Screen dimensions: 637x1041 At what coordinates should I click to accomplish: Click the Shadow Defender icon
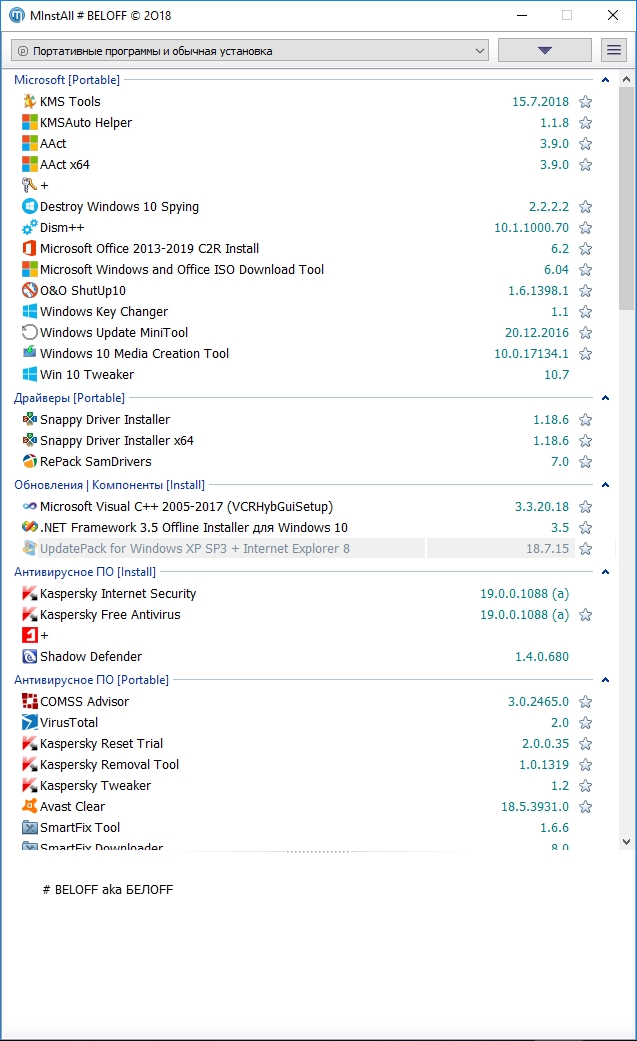[29, 657]
